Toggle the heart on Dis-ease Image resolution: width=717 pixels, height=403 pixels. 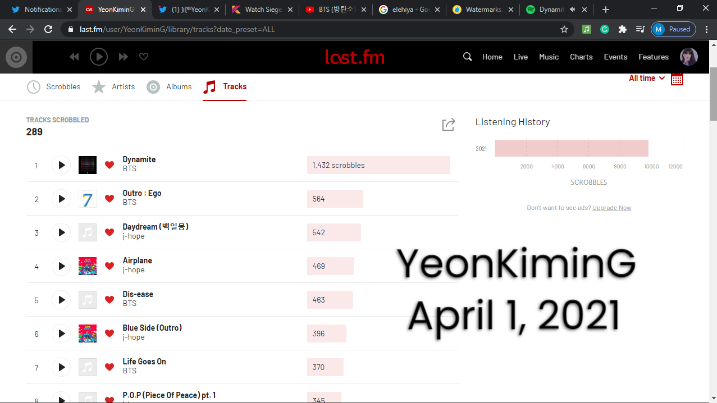(x=109, y=300)
